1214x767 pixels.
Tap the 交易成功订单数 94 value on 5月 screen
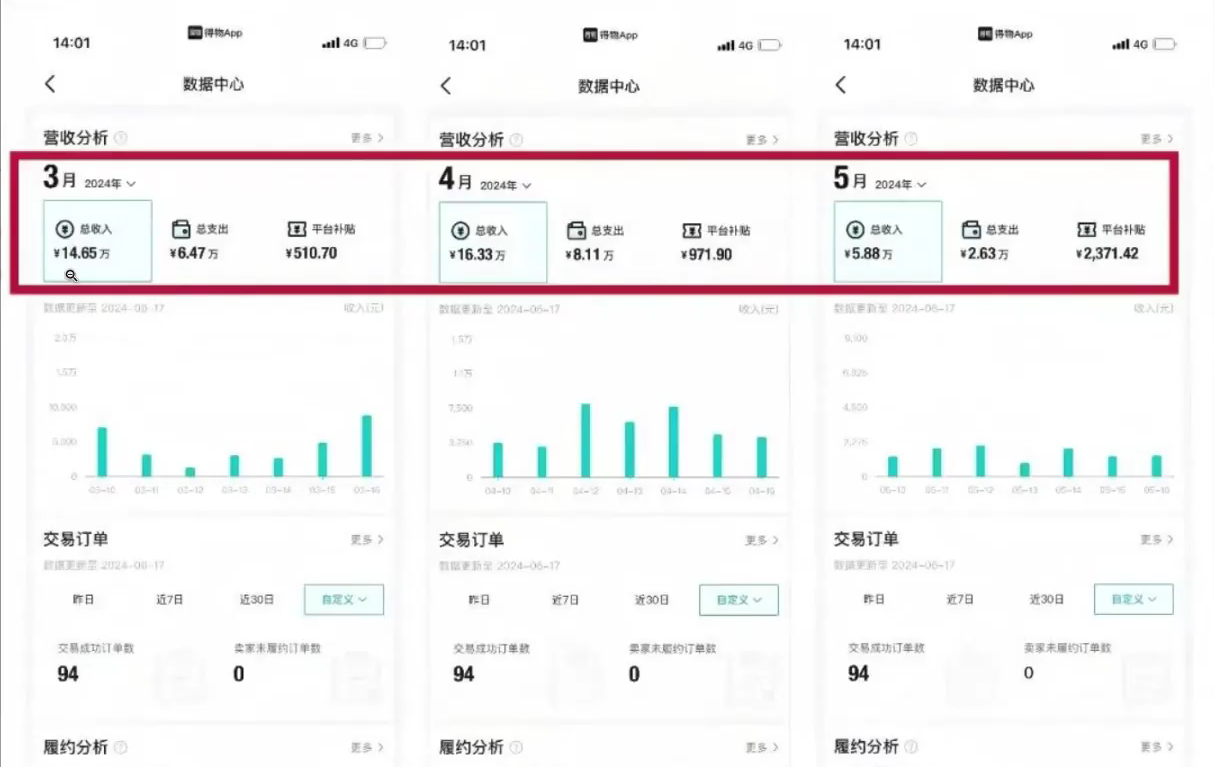click(x=859, y=674)
